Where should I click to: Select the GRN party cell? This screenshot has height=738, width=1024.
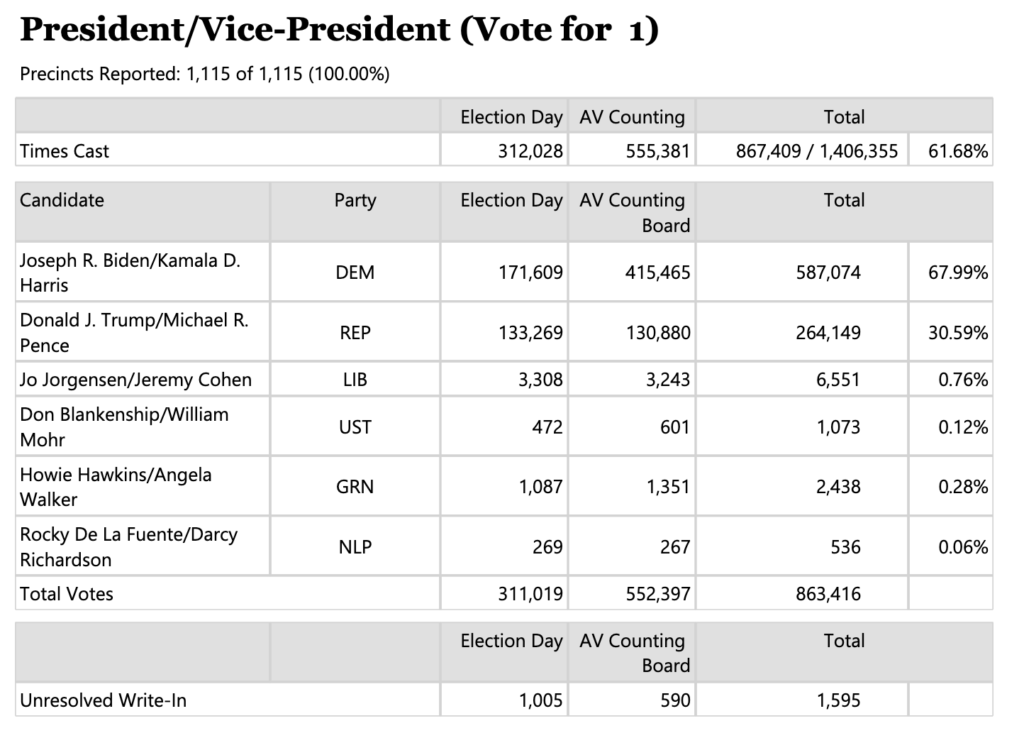coord(355,487)
